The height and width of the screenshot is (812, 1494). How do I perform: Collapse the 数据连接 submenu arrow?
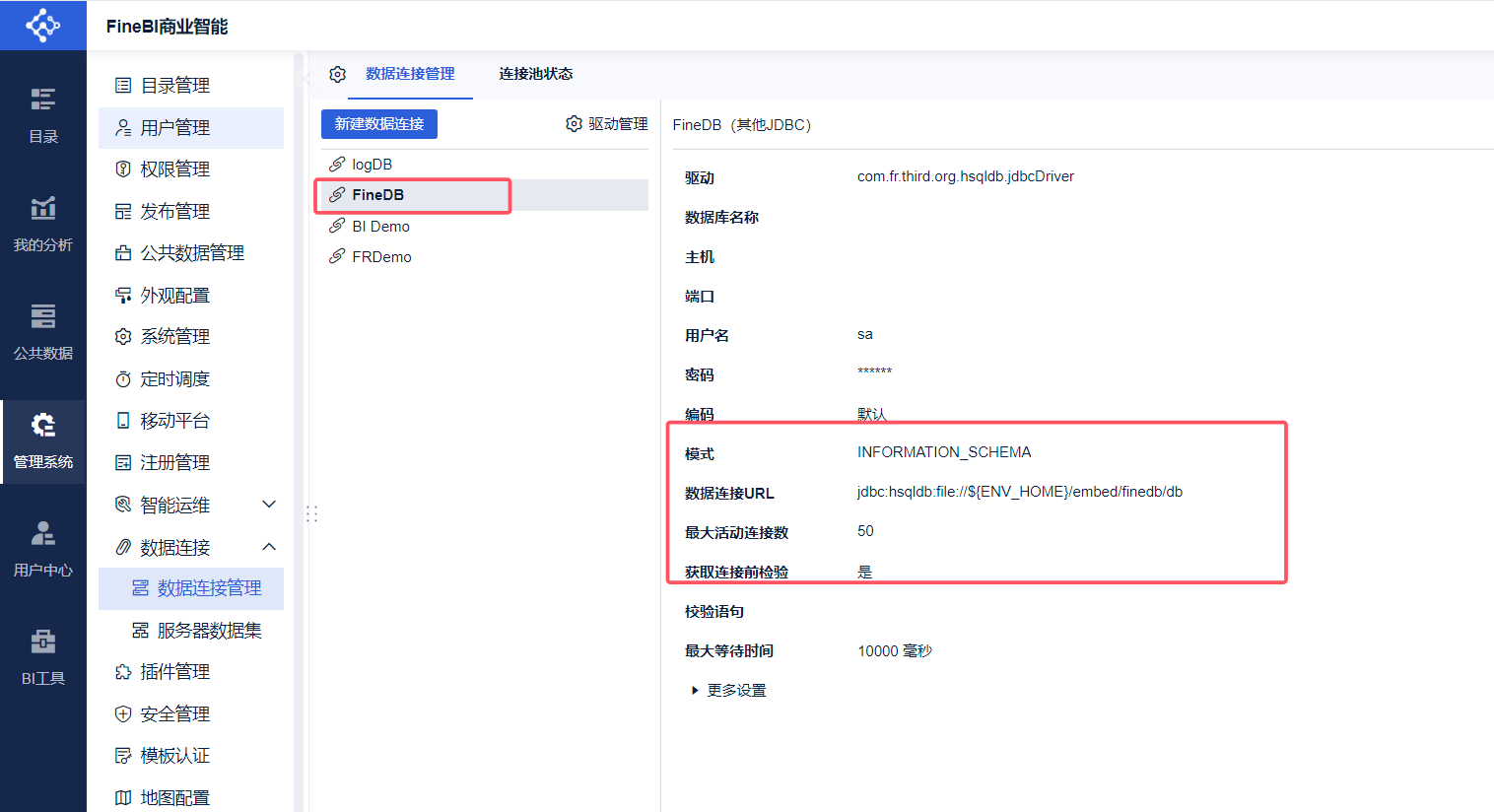pos(269,546)
